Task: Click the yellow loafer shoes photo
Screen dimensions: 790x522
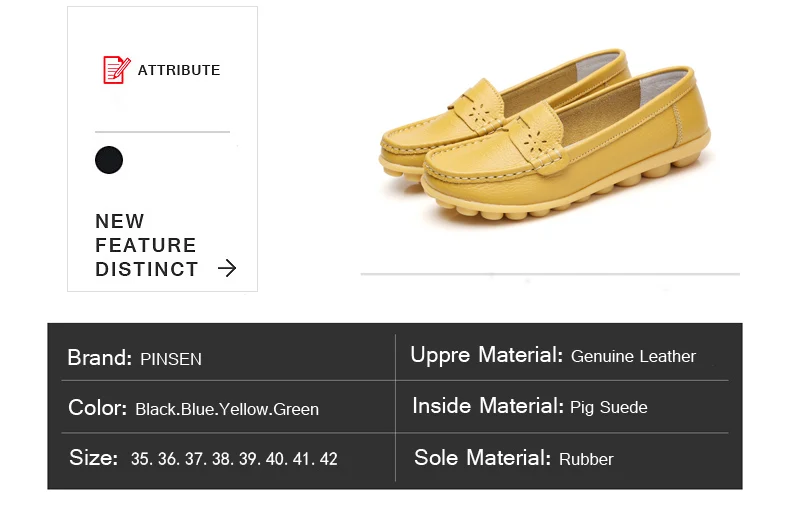Action: [x=546, y=138]
